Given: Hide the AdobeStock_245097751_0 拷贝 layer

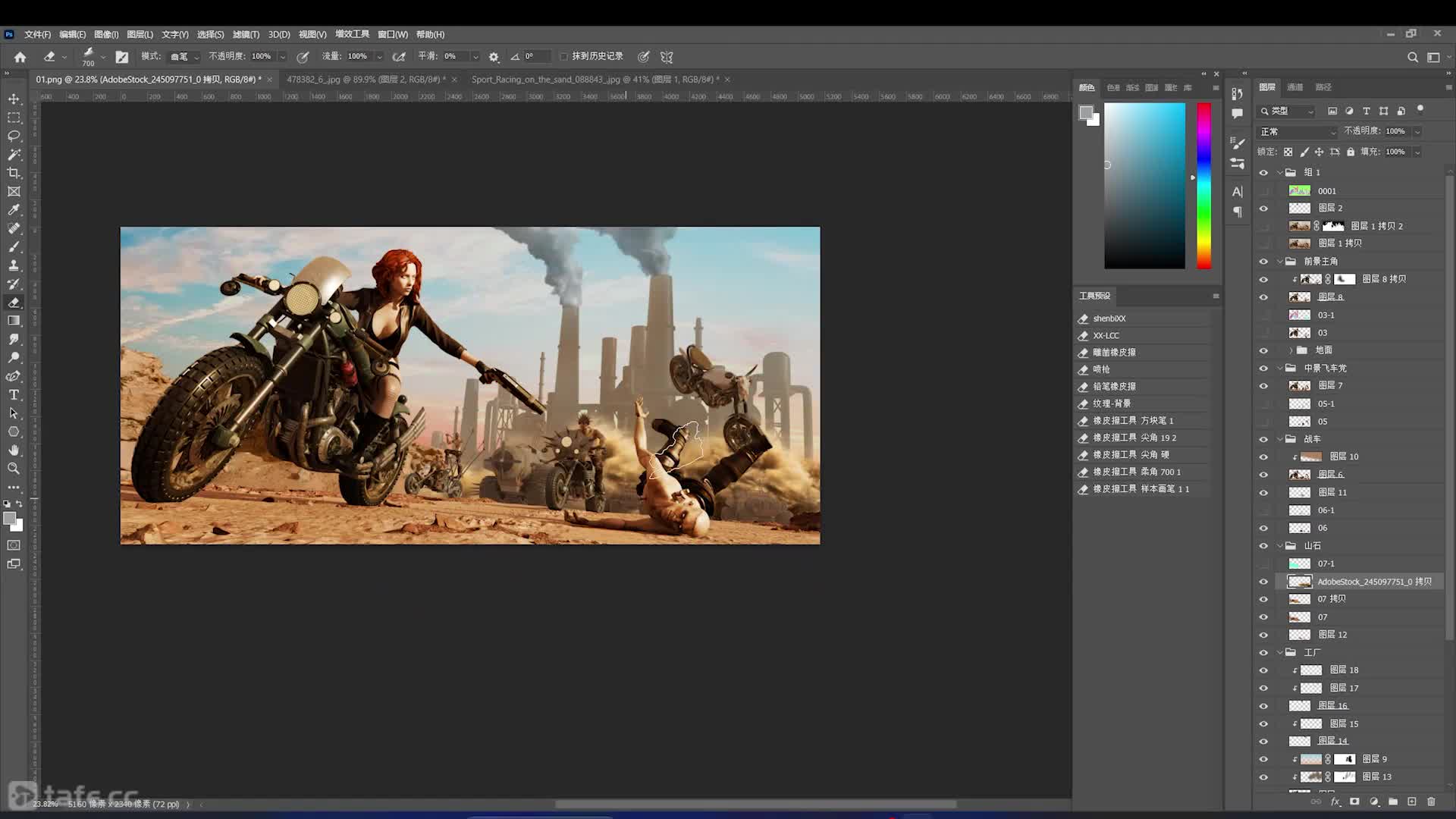Looking at the screenshot, I should pyautogui.click(x=1263, y=582).
